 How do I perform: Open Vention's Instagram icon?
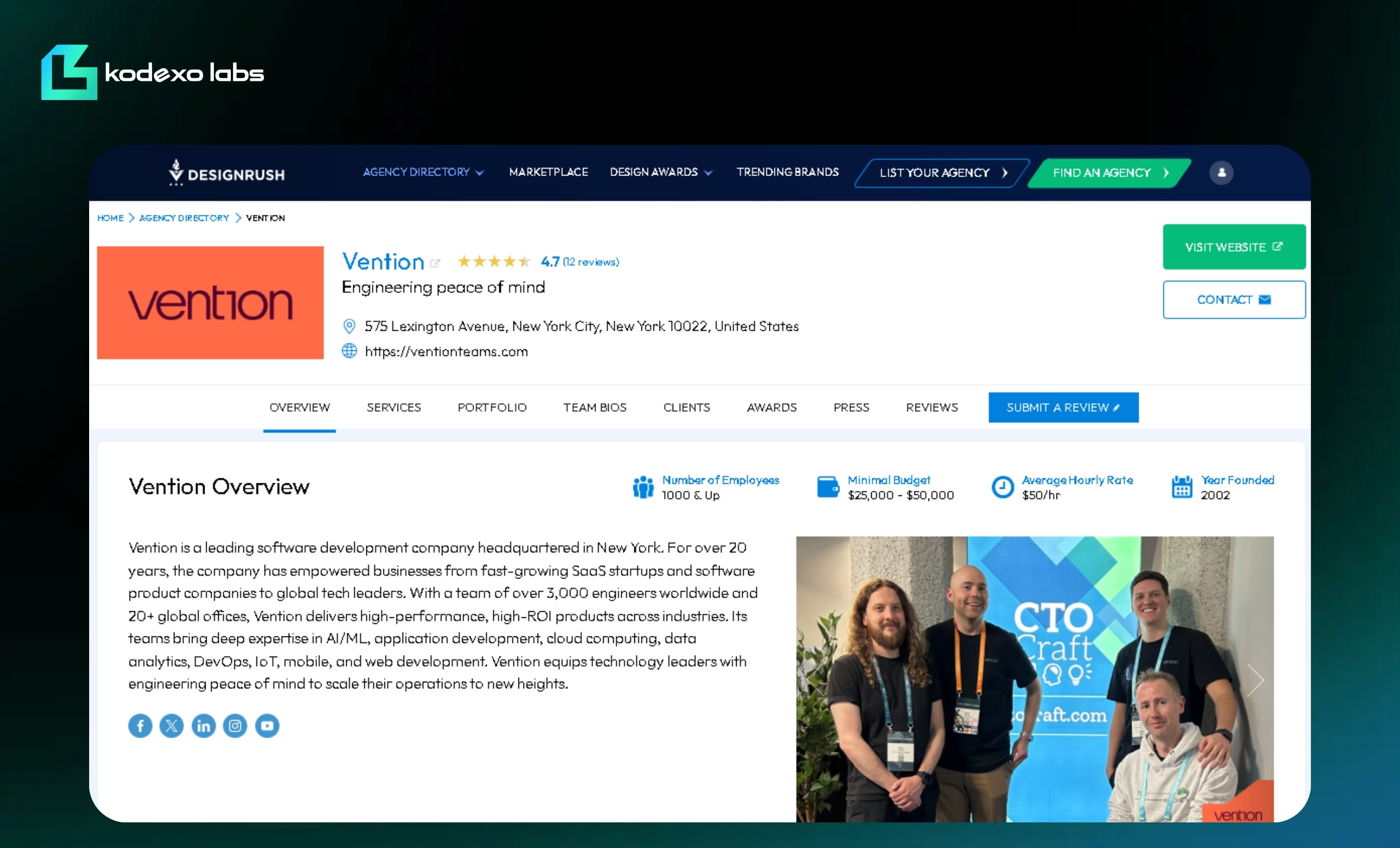pyautogui.click(x=235, y=726)
